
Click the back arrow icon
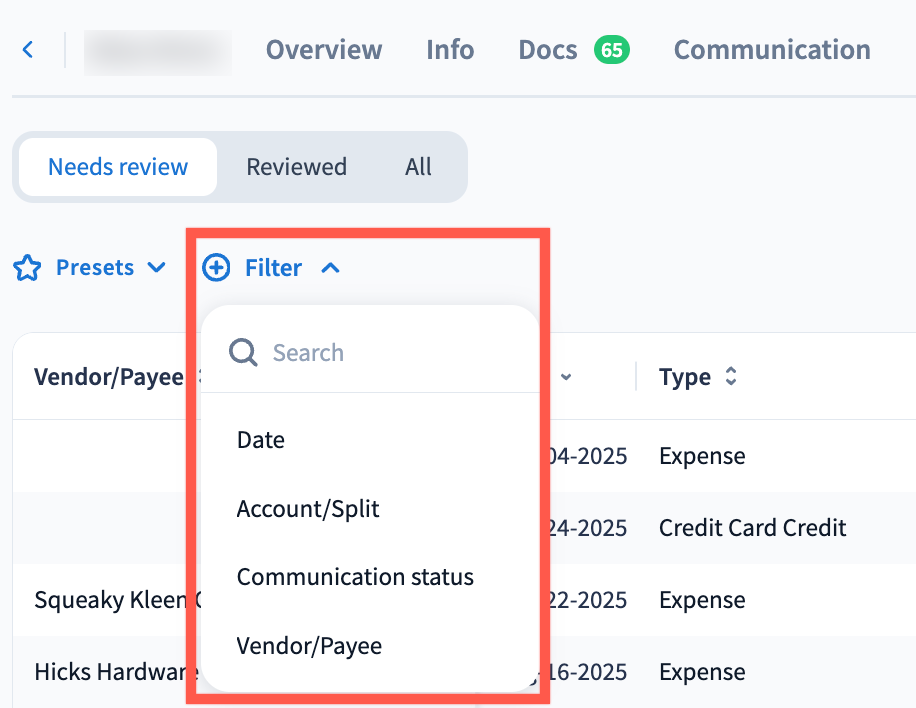click(28, 50)
